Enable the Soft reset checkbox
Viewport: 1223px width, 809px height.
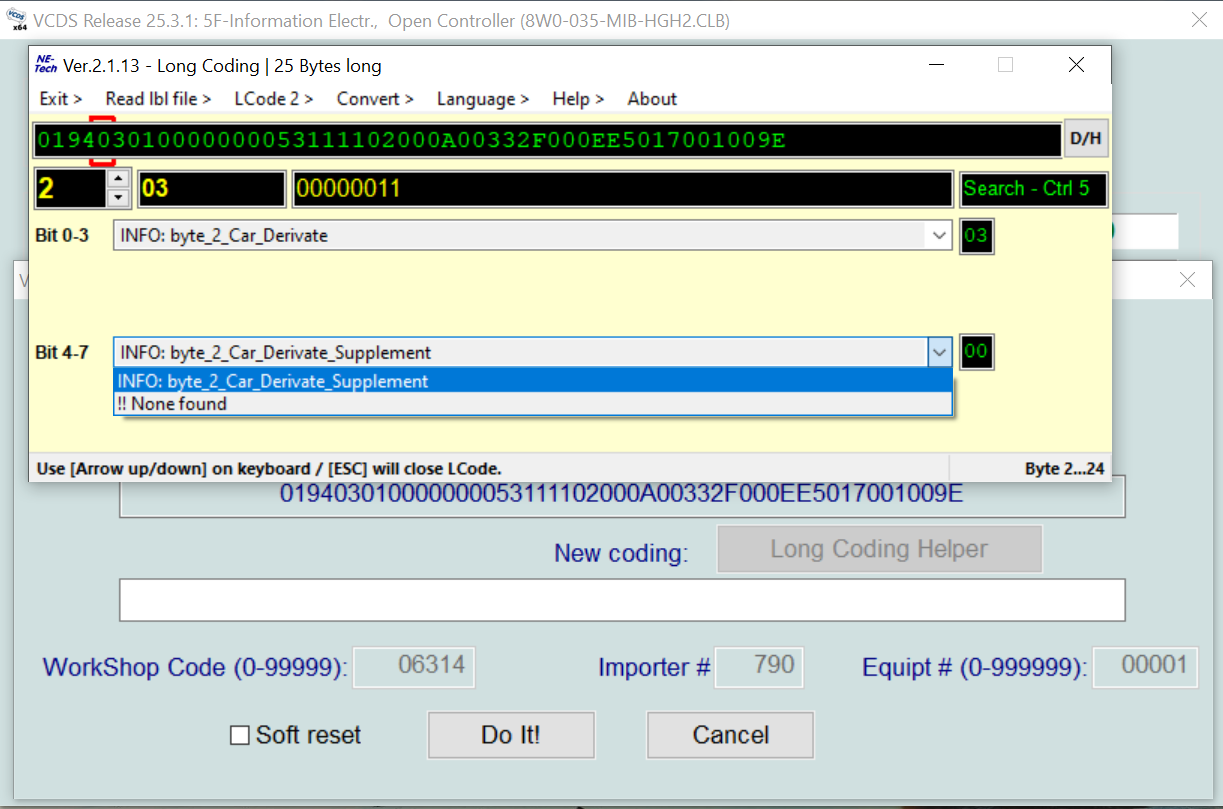pyautogui.click(x=240, y=735)
